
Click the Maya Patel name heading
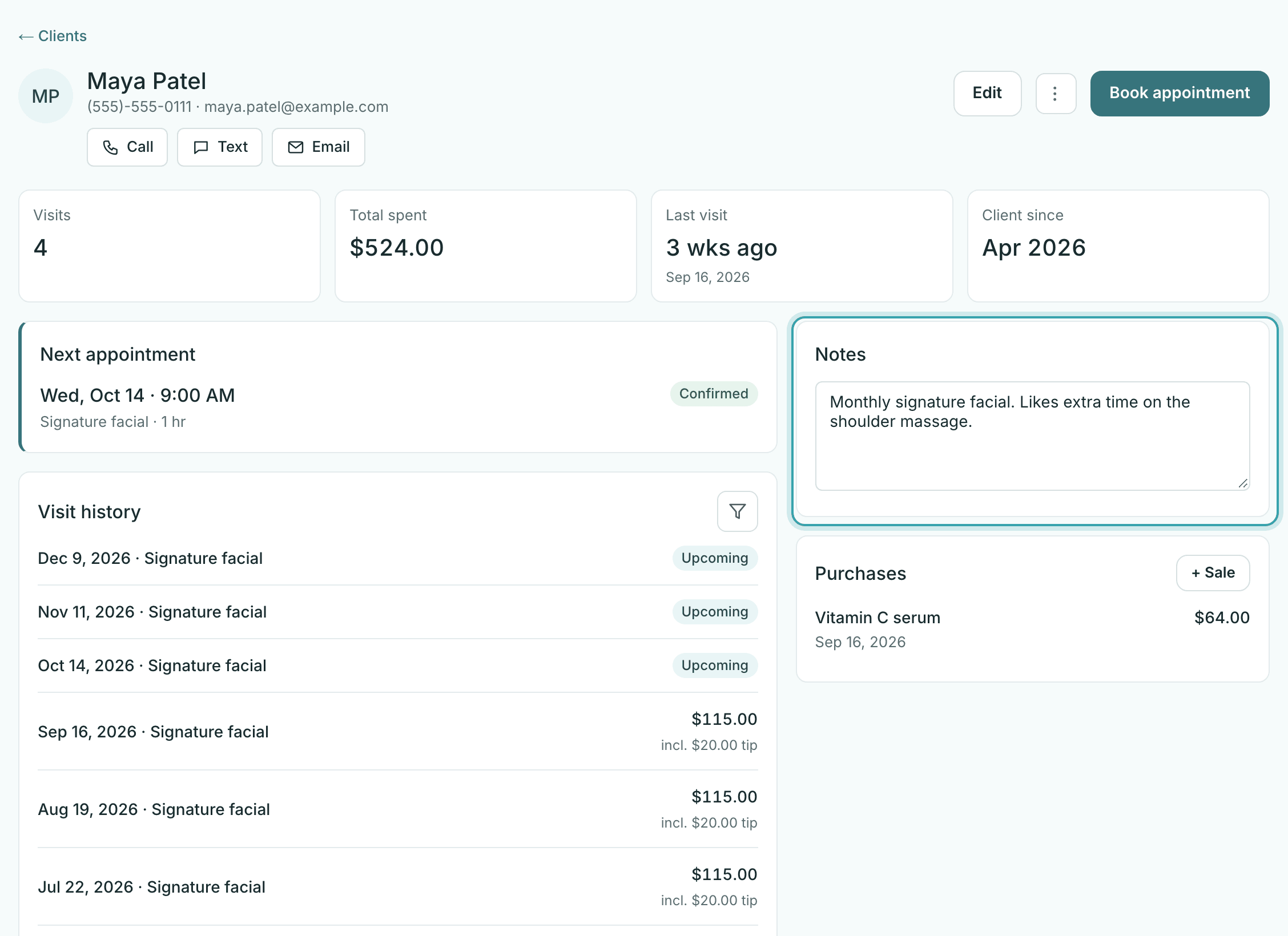click(x=147, y=81)
